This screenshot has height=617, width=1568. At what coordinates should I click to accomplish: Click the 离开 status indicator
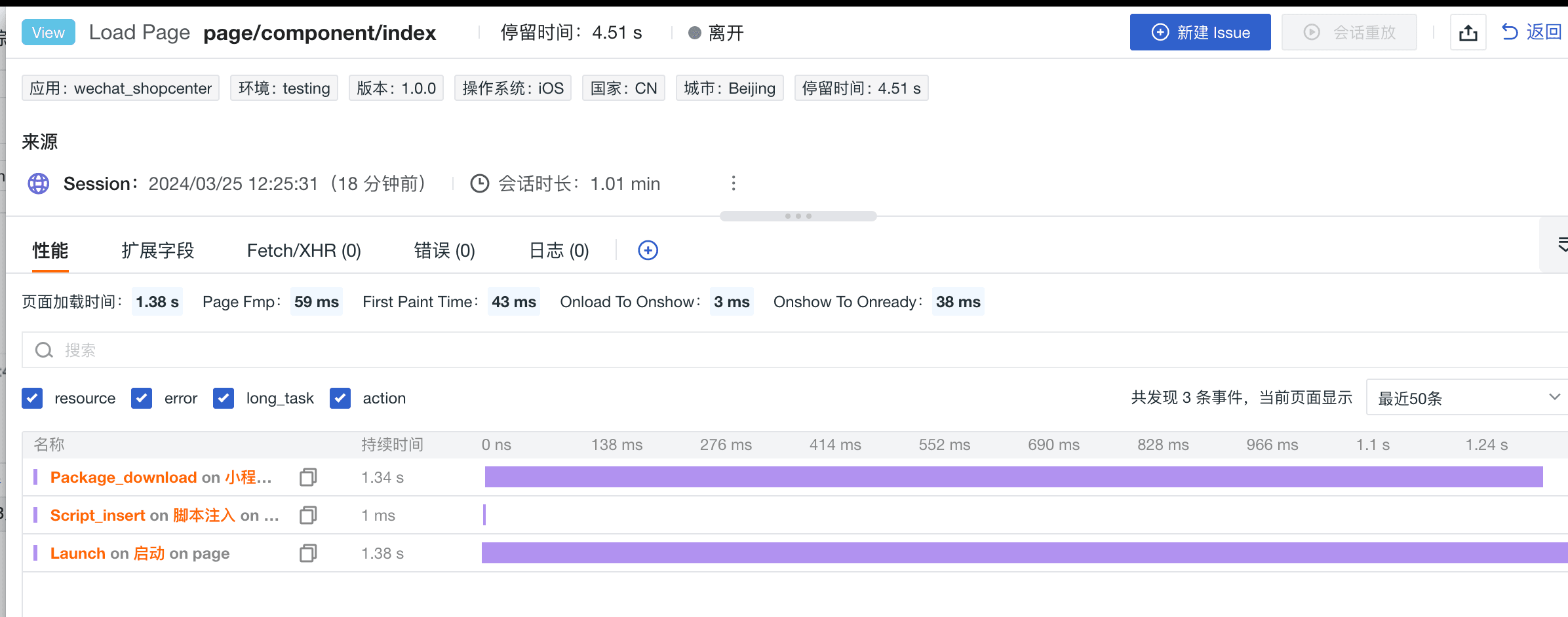(716, 33)
